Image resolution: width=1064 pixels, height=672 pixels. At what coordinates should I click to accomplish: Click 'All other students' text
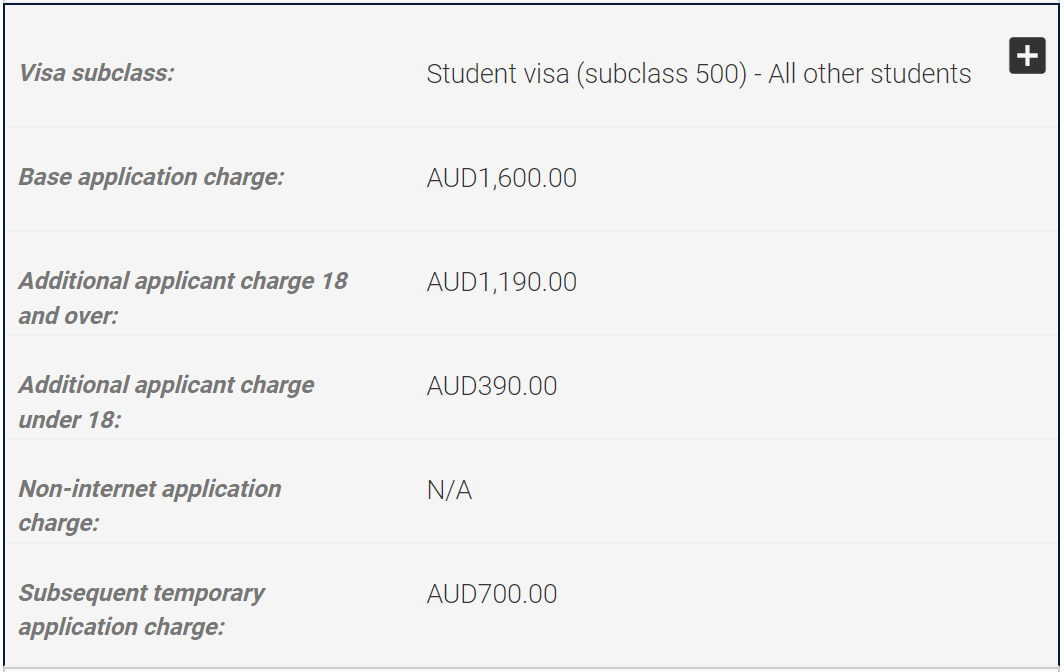click(869, 74)
